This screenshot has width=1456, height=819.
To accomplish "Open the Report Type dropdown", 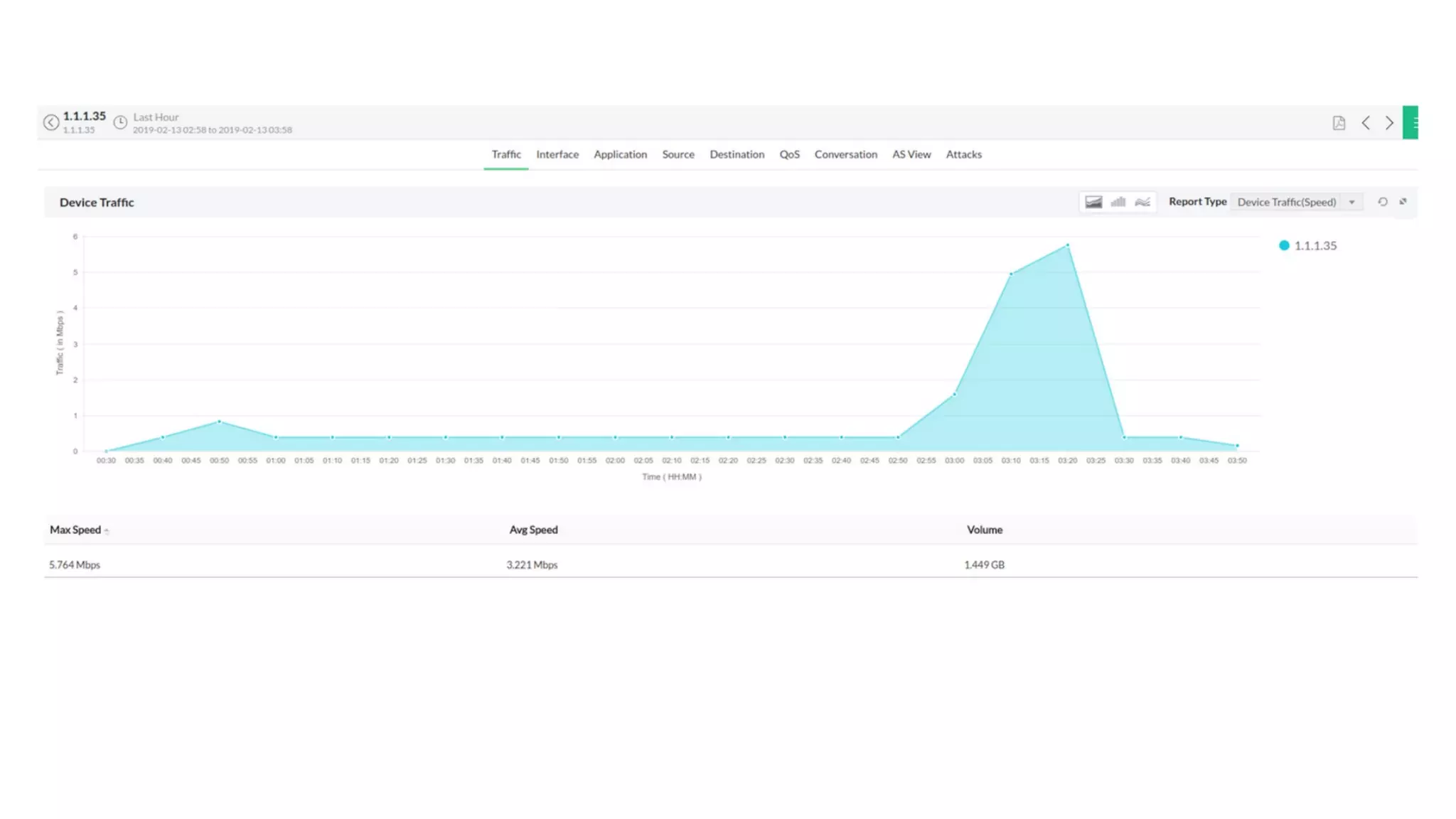I will pos(1297,202).
